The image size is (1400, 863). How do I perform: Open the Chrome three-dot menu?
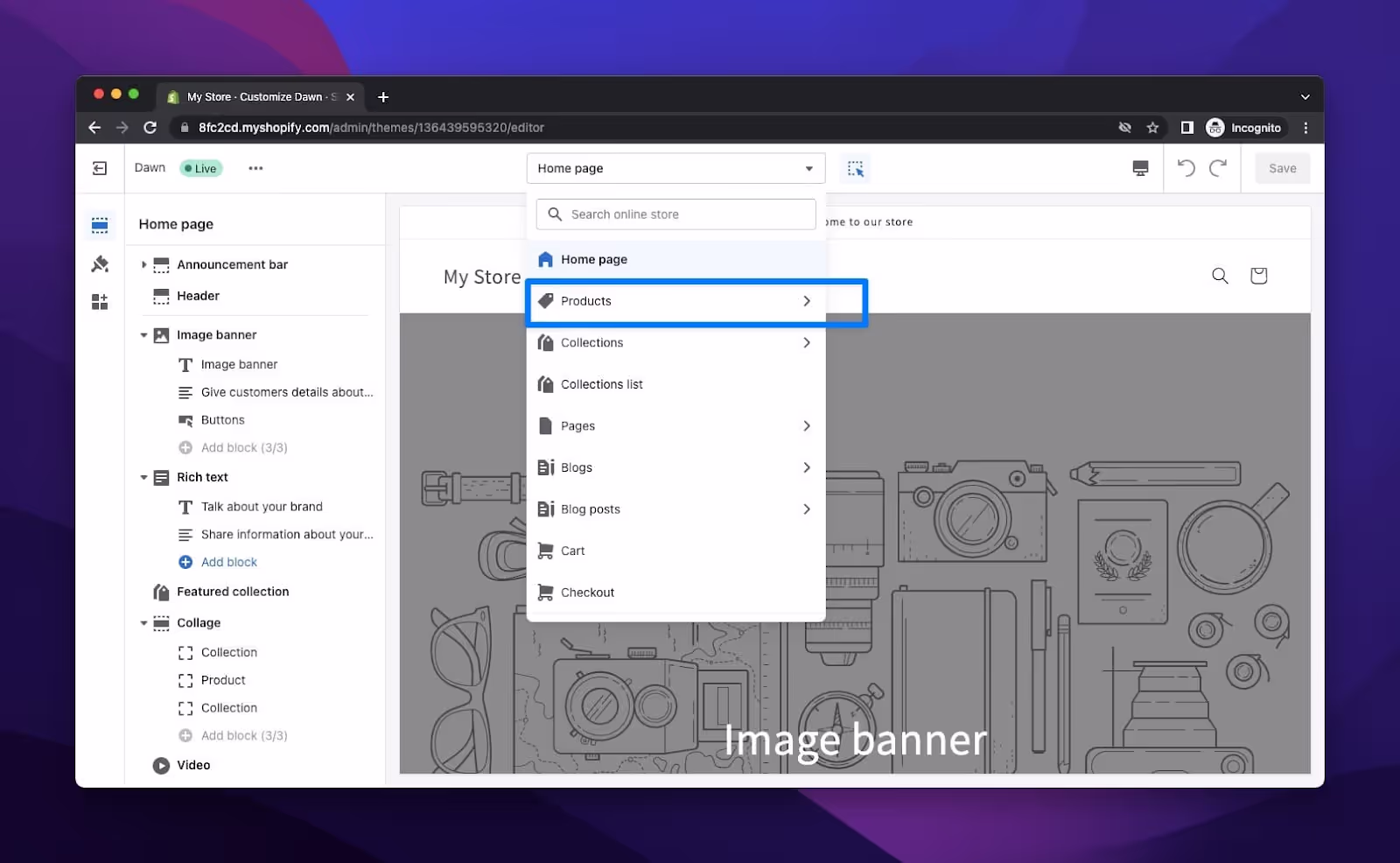1305,128
